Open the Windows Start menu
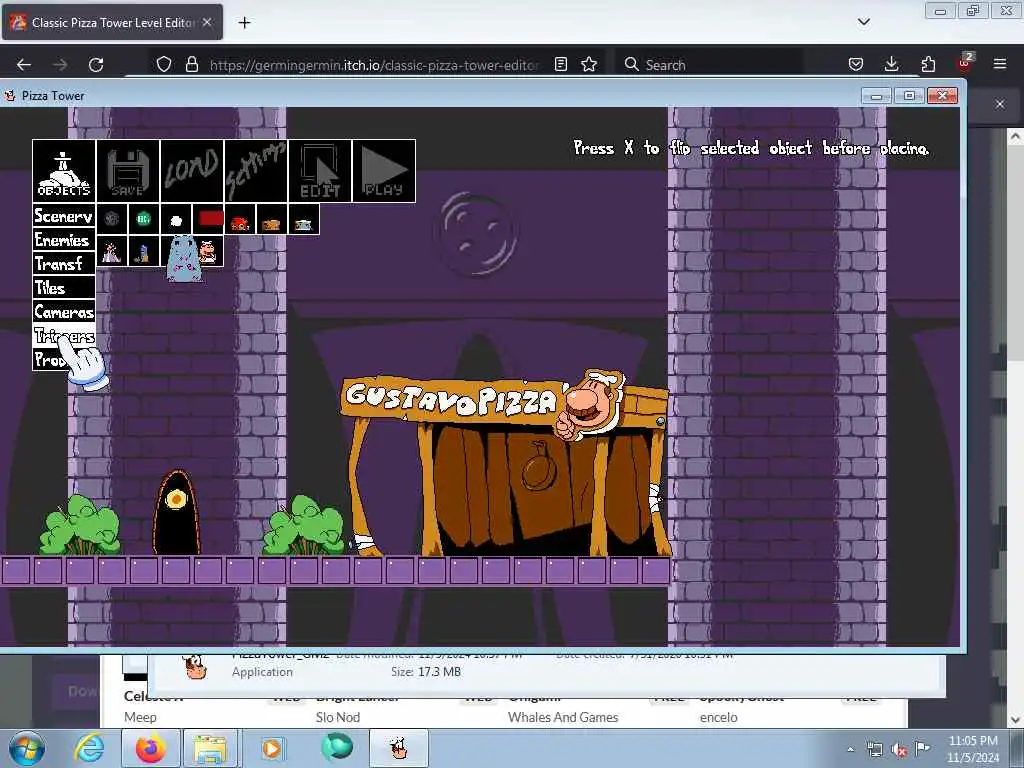The image size is (1024, 768). [x=26, y=748]
